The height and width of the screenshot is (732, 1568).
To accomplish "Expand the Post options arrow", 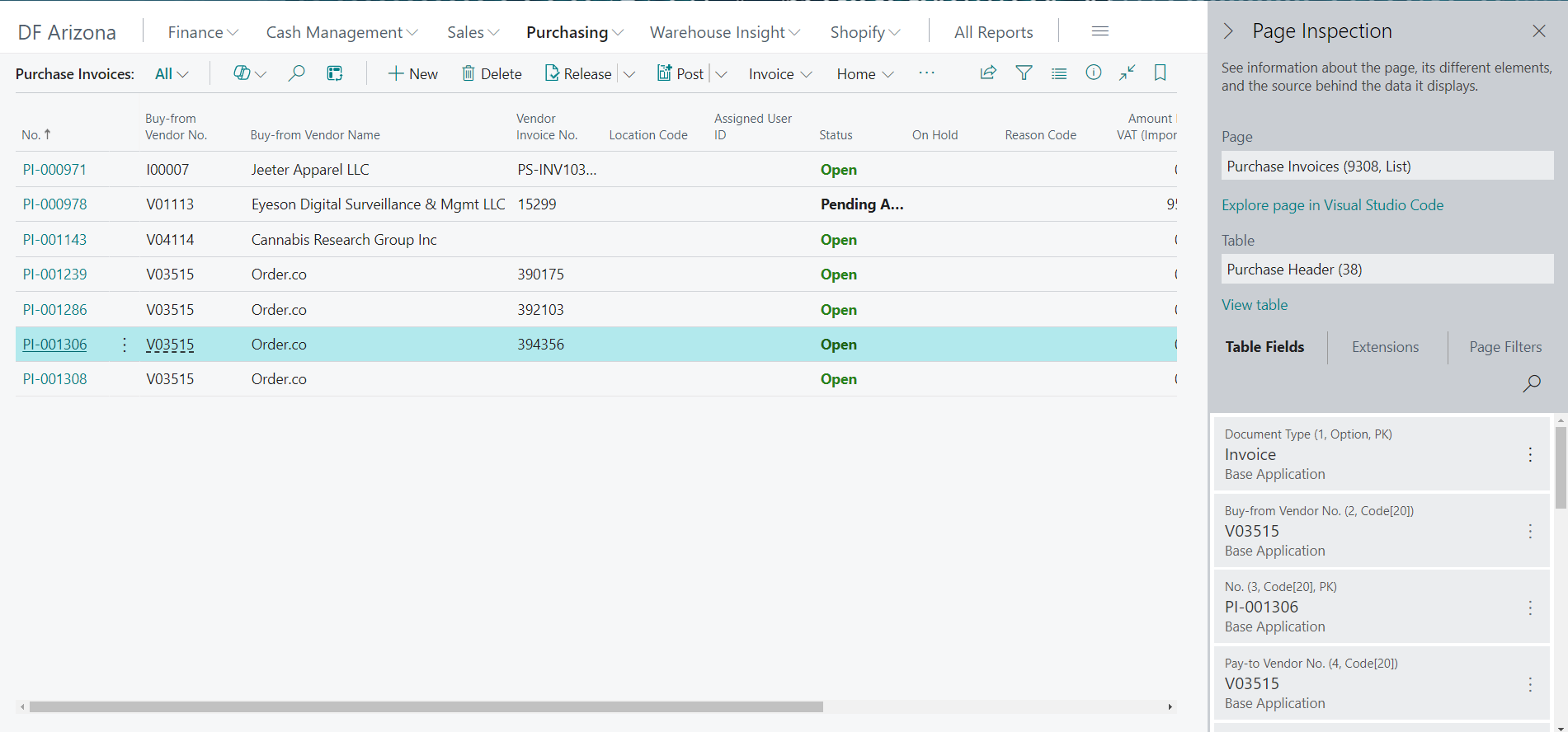I will click(721, 74).
